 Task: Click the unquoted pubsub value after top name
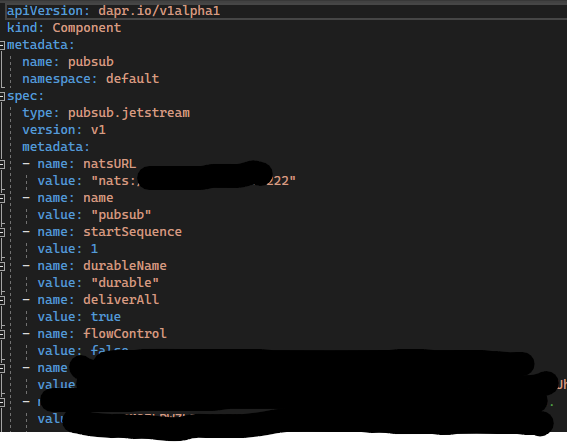(91, 62)
